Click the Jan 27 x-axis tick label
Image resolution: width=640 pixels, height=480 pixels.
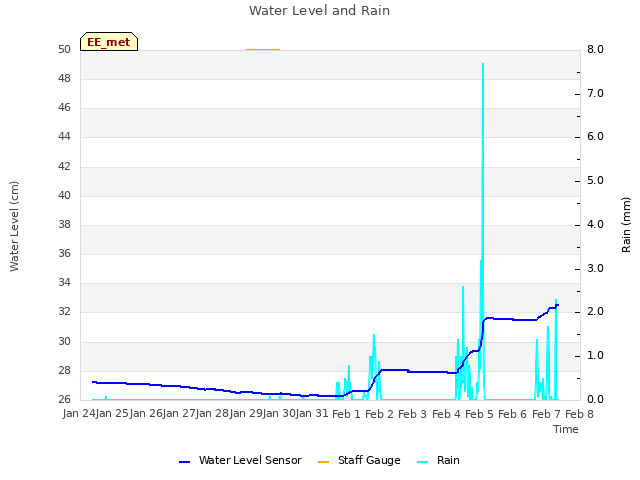(x=179, y=414)
